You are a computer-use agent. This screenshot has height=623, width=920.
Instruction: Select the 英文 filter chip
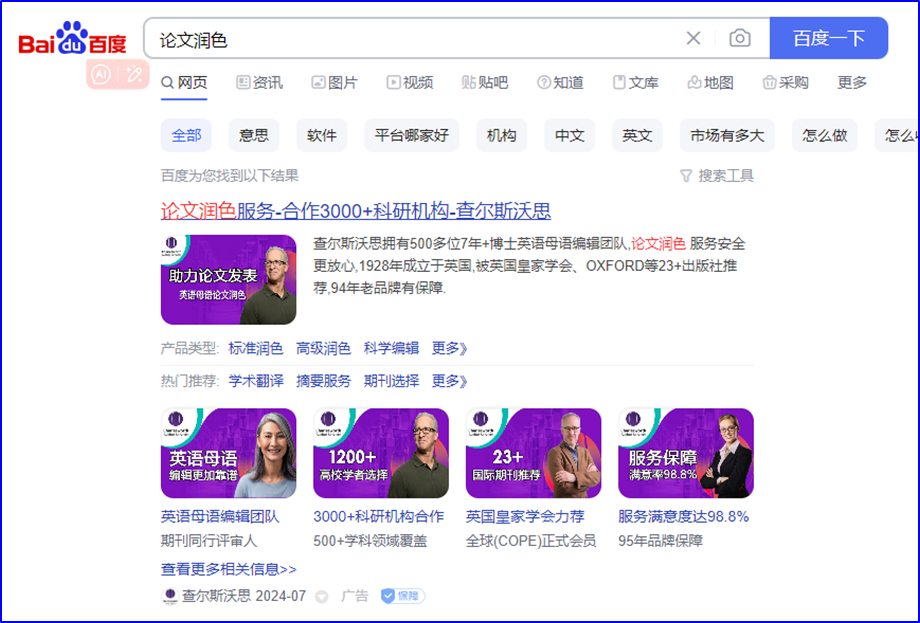point(637,135)
